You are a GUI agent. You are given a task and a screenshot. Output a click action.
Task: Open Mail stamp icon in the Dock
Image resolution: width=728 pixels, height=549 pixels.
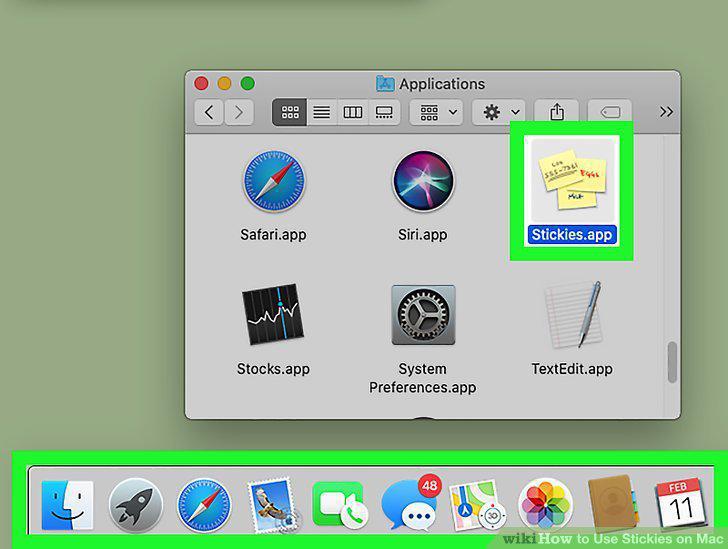coord(273,505)
